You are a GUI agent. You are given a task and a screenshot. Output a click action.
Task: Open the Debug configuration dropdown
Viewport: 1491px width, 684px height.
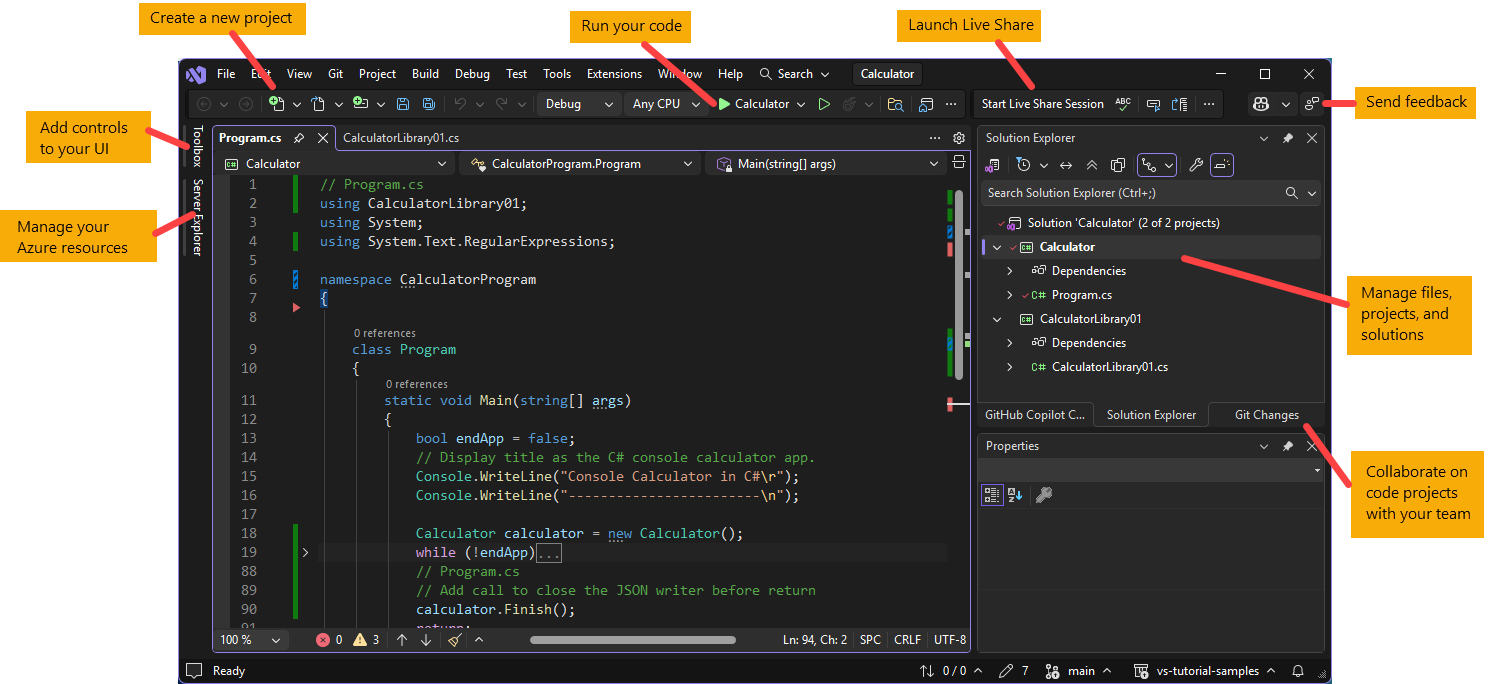[579, 103]
